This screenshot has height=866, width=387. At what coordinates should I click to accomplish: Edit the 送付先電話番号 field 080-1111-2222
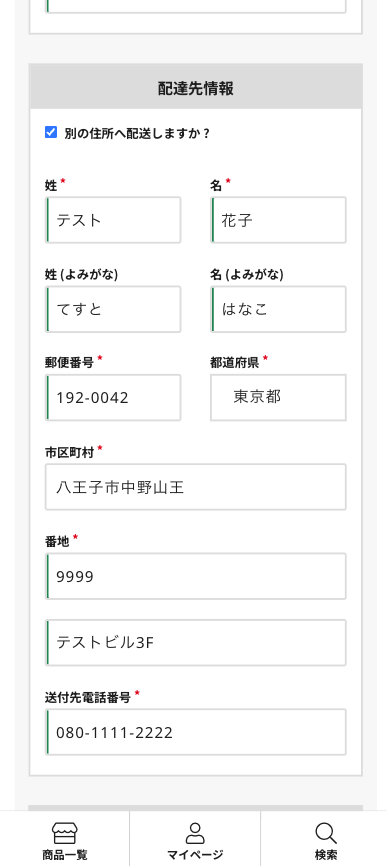195,732
